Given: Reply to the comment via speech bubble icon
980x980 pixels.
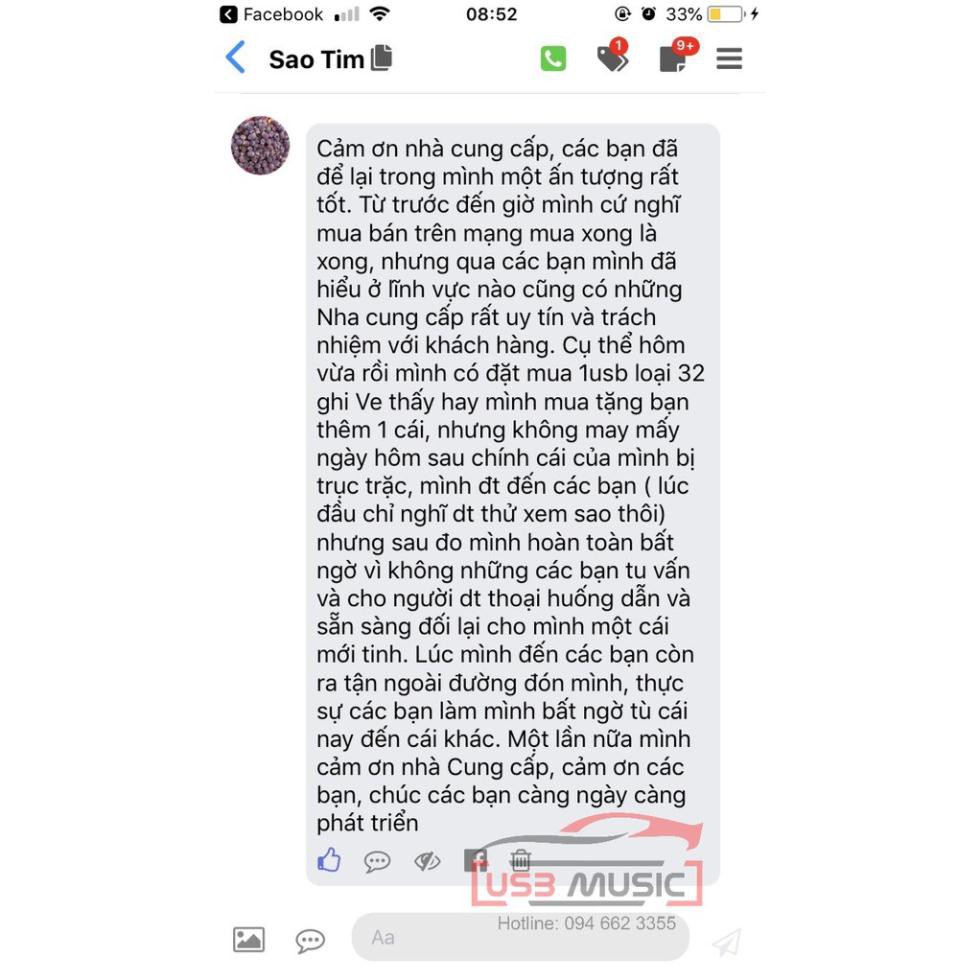Looking at the screenshot, I should 377,862.
